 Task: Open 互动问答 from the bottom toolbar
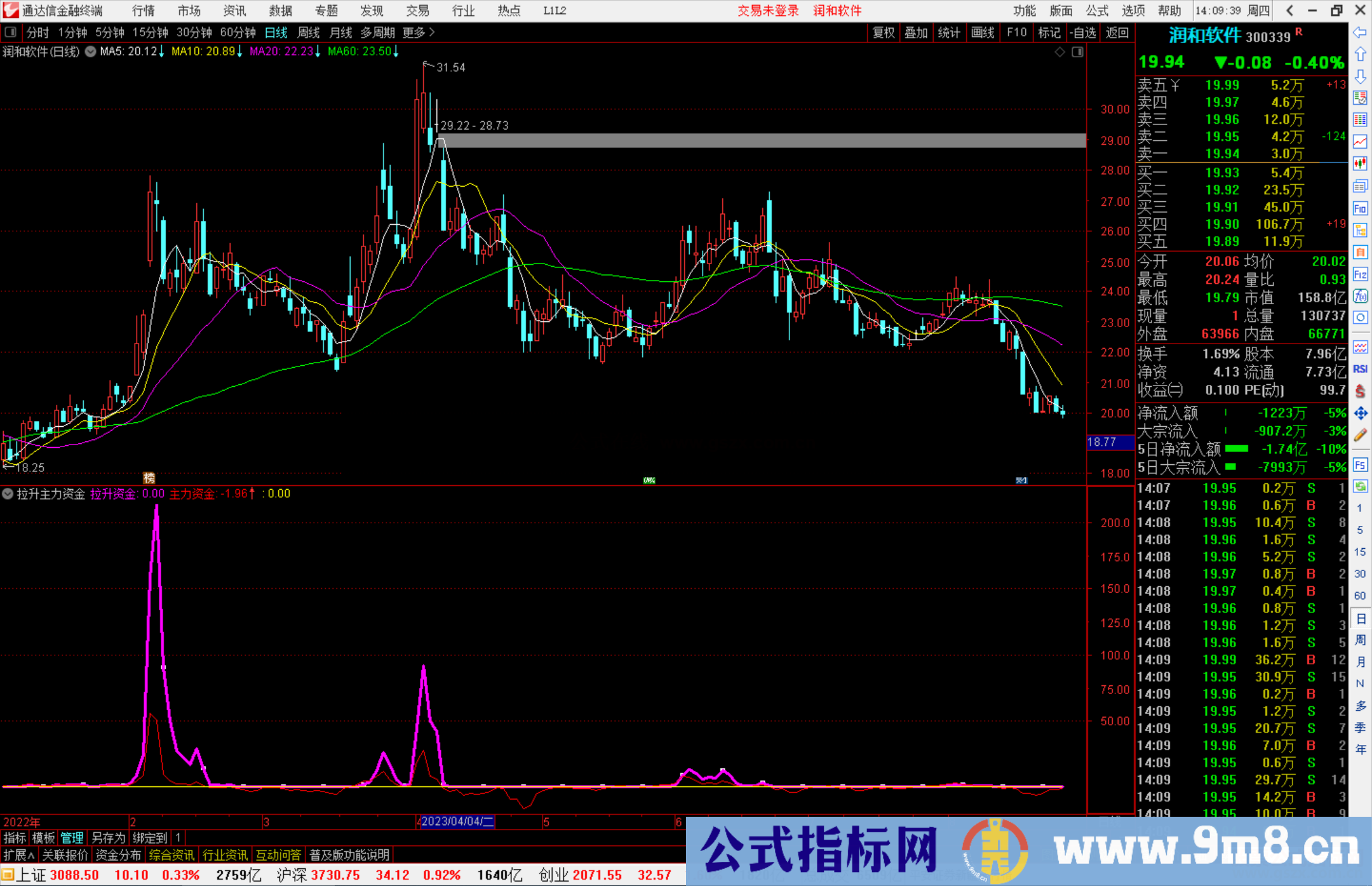click(x=279, y=855)
